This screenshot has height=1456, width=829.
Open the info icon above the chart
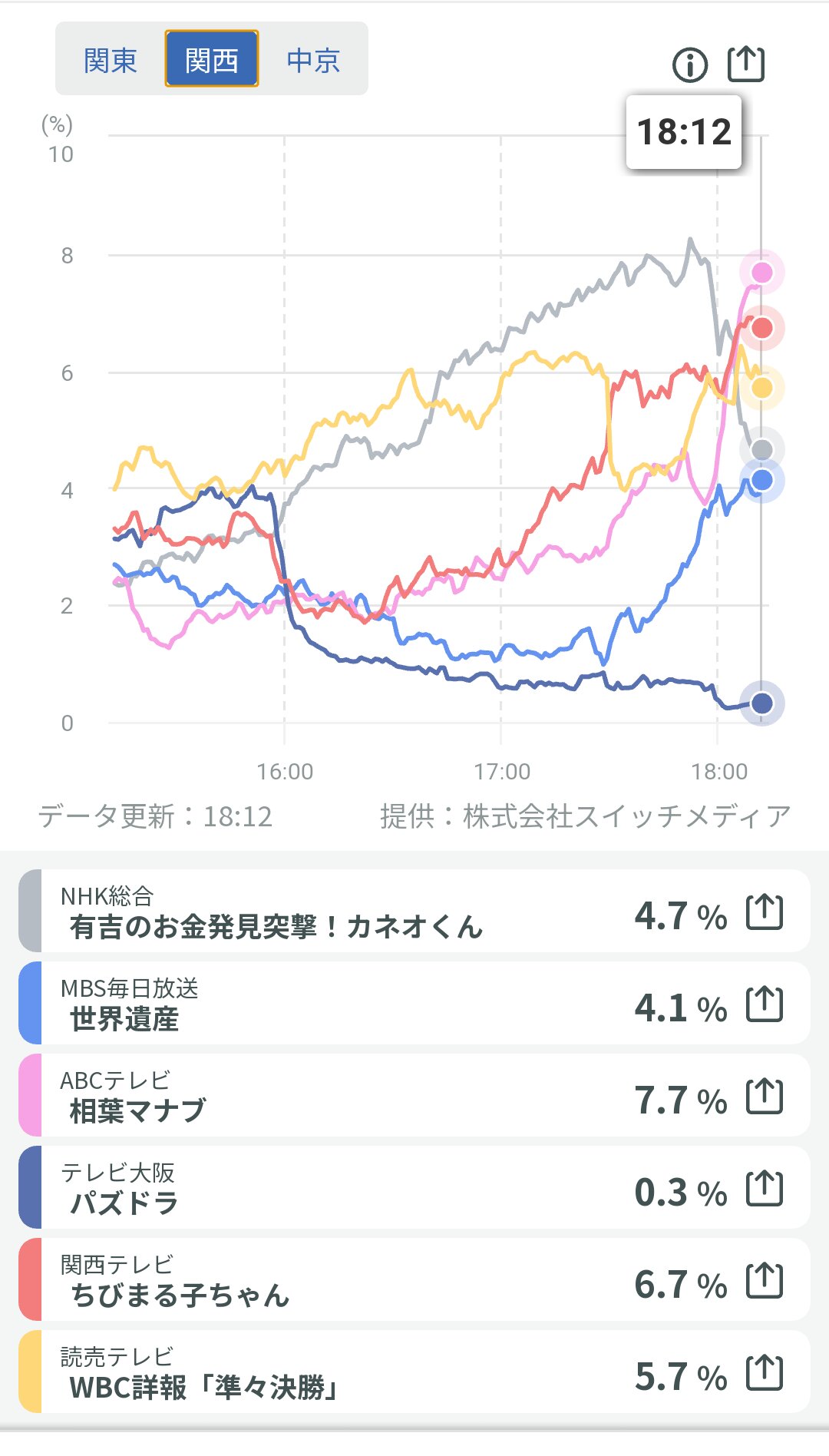tap(689, 65)
